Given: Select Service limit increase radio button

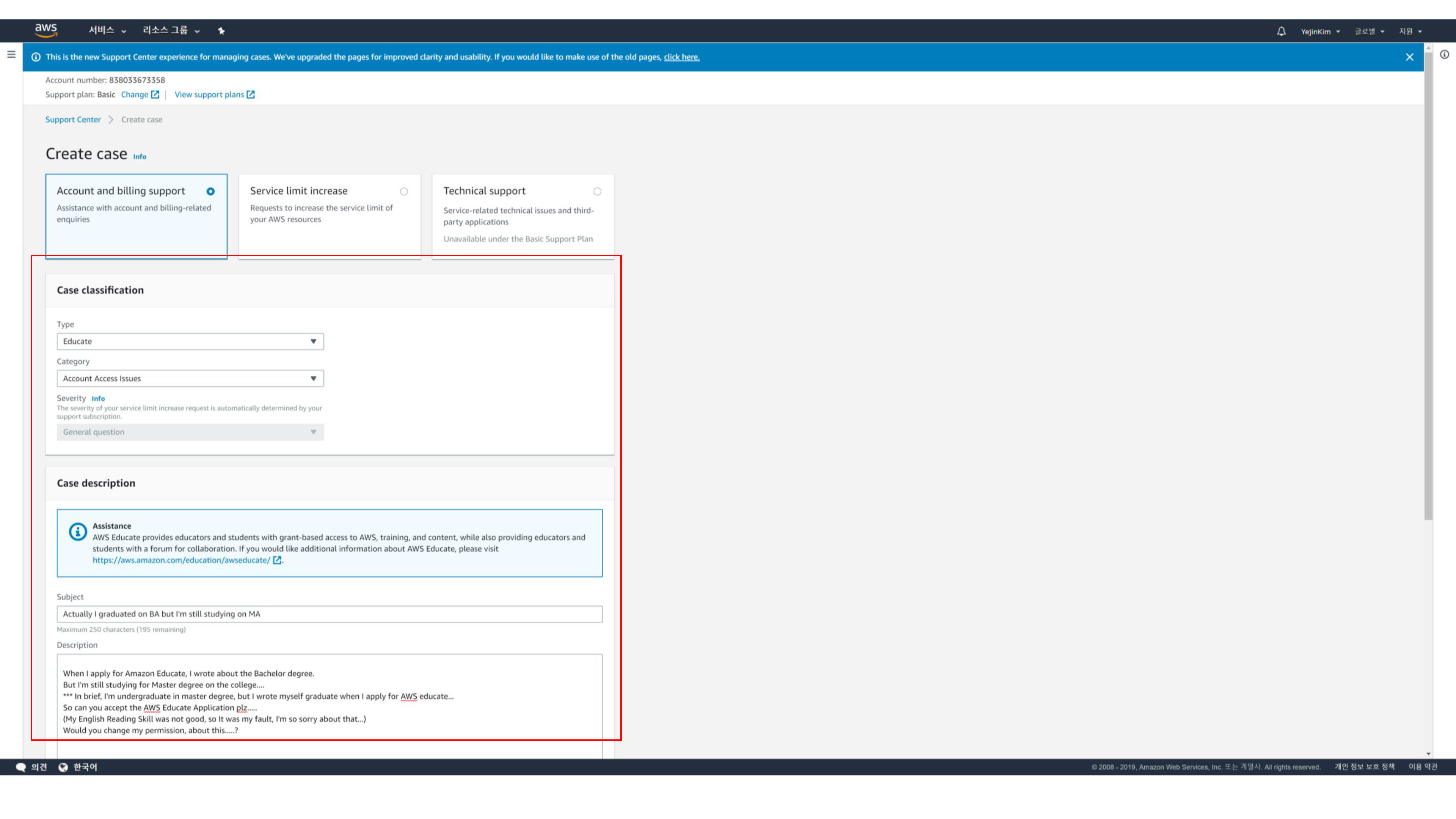Looking at the screenshot, I should [403, 191].
